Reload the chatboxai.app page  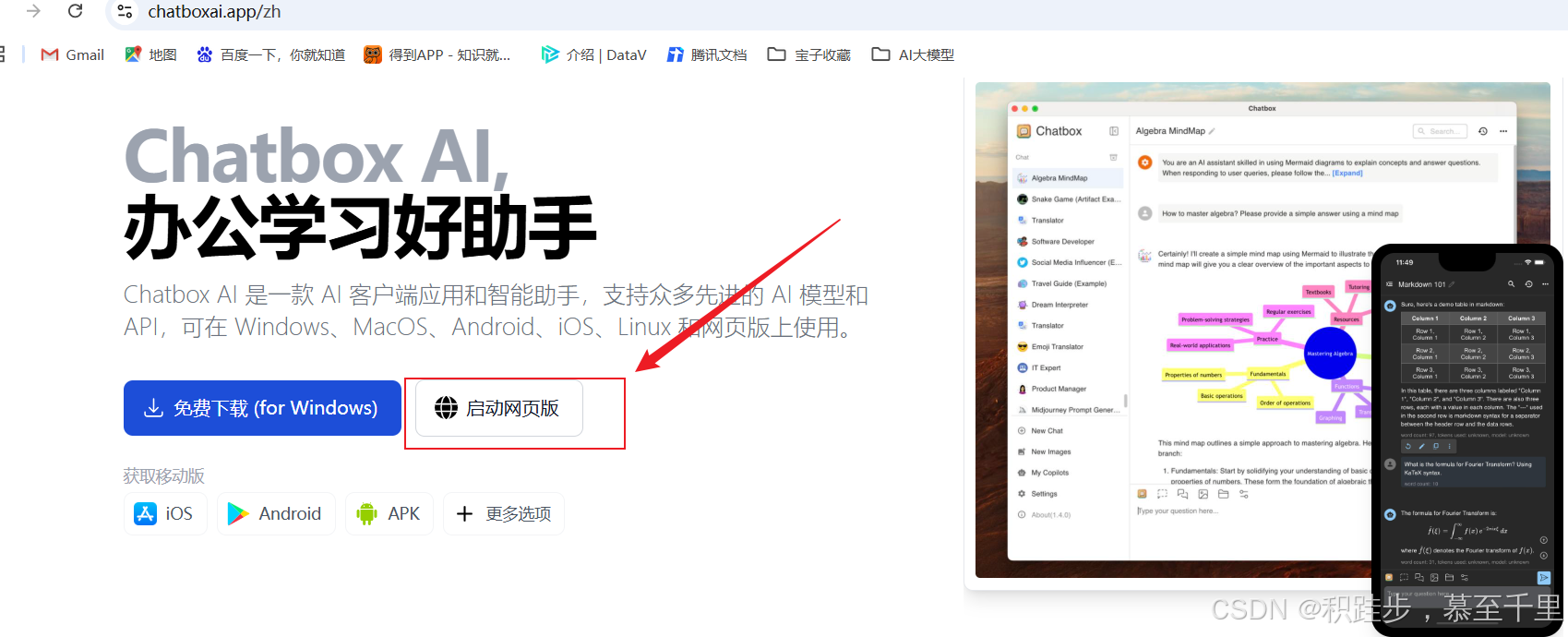pos(76,11)
